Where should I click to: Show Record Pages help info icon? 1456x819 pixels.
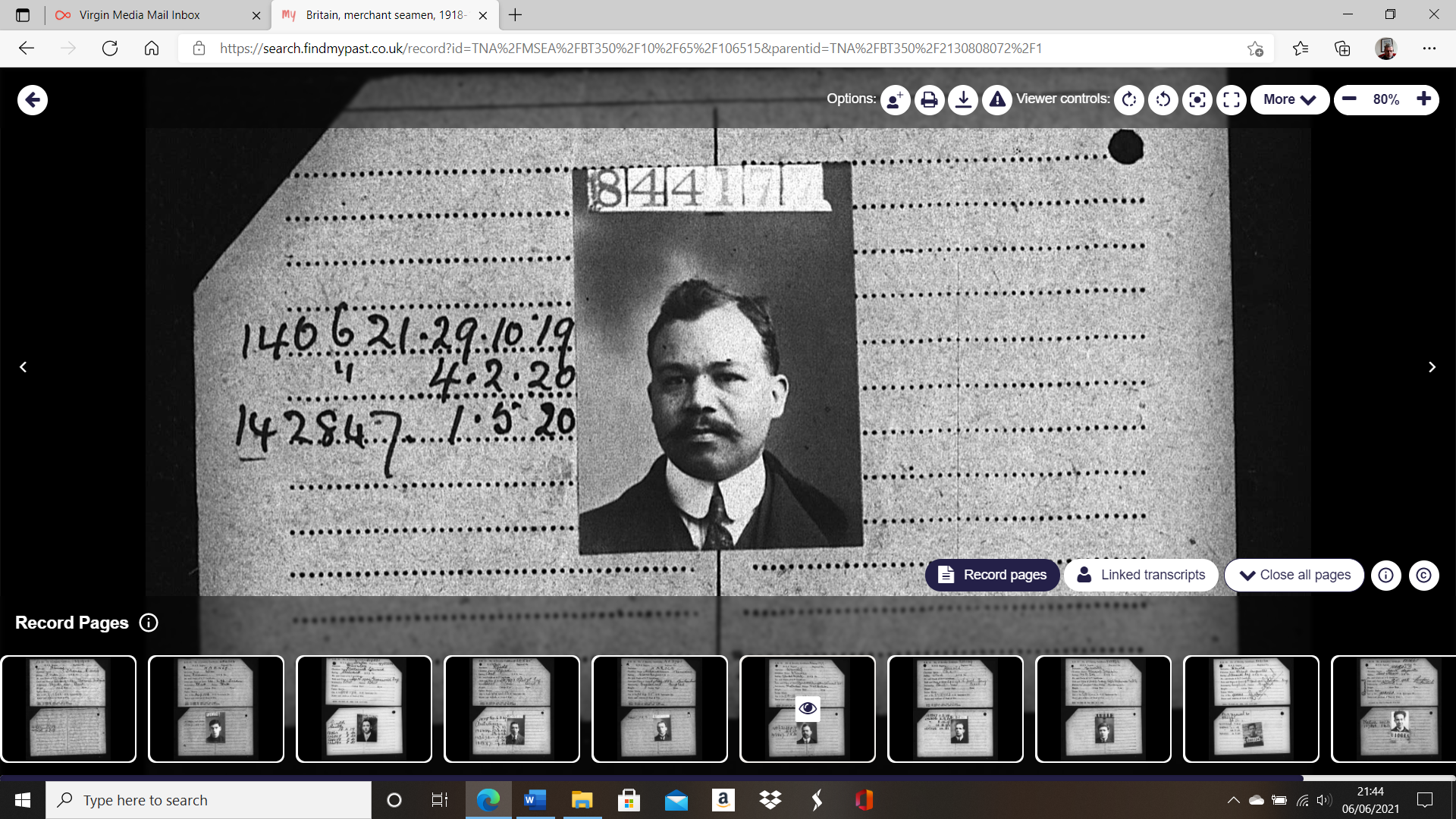(x=149, y=623)
